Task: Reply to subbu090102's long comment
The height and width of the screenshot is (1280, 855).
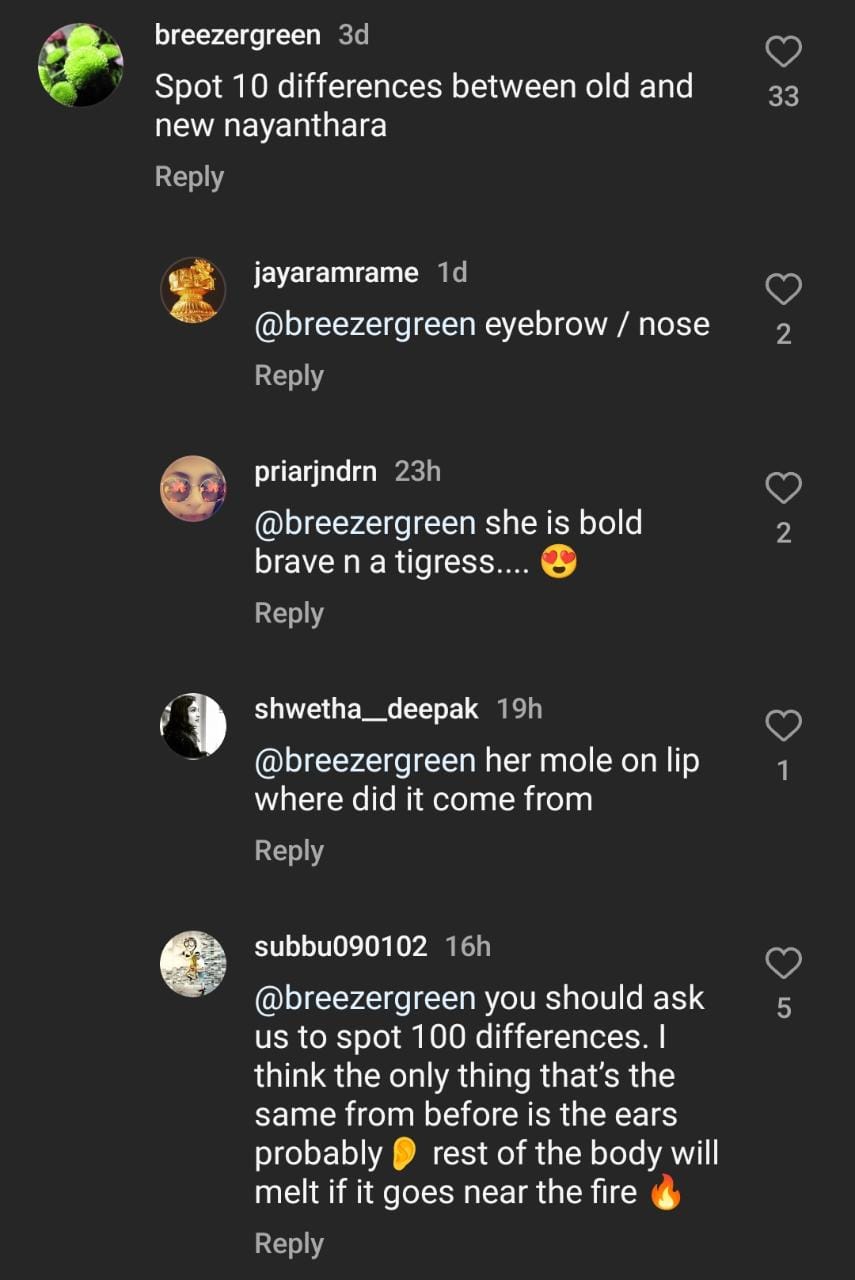Action: (x=289, y=1244)
